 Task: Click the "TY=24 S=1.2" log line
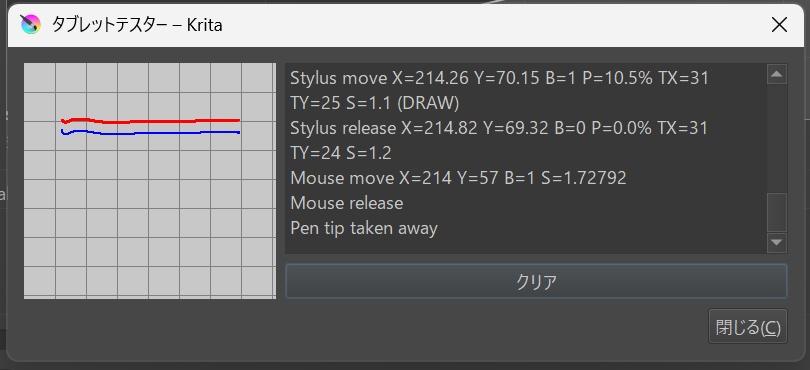point(340,153)
